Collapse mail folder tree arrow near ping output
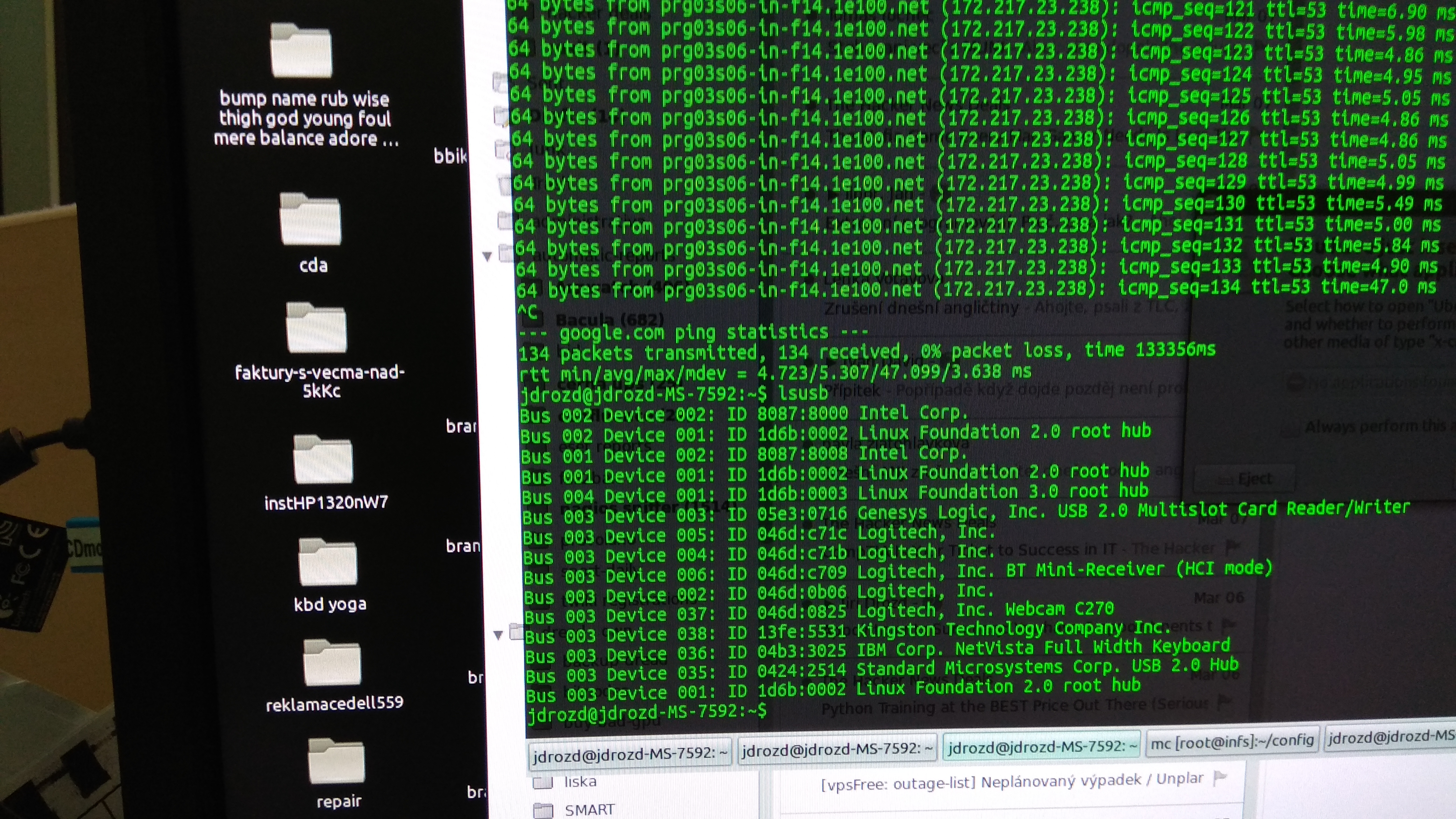The width and height of the screenshot is (1456, 819). coord(487,257)
